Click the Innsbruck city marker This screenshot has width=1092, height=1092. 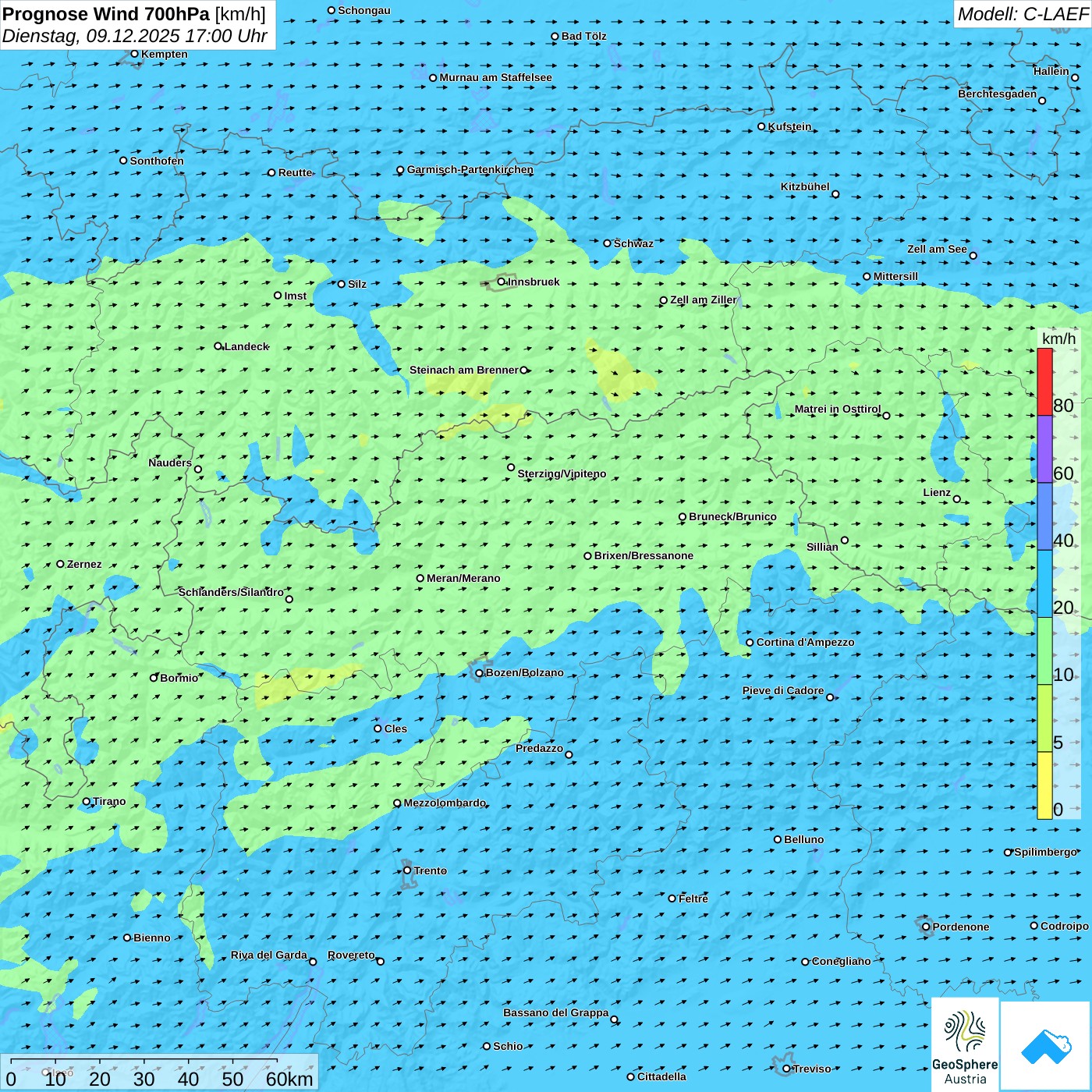pyautogui.click(x=502, y=282)
